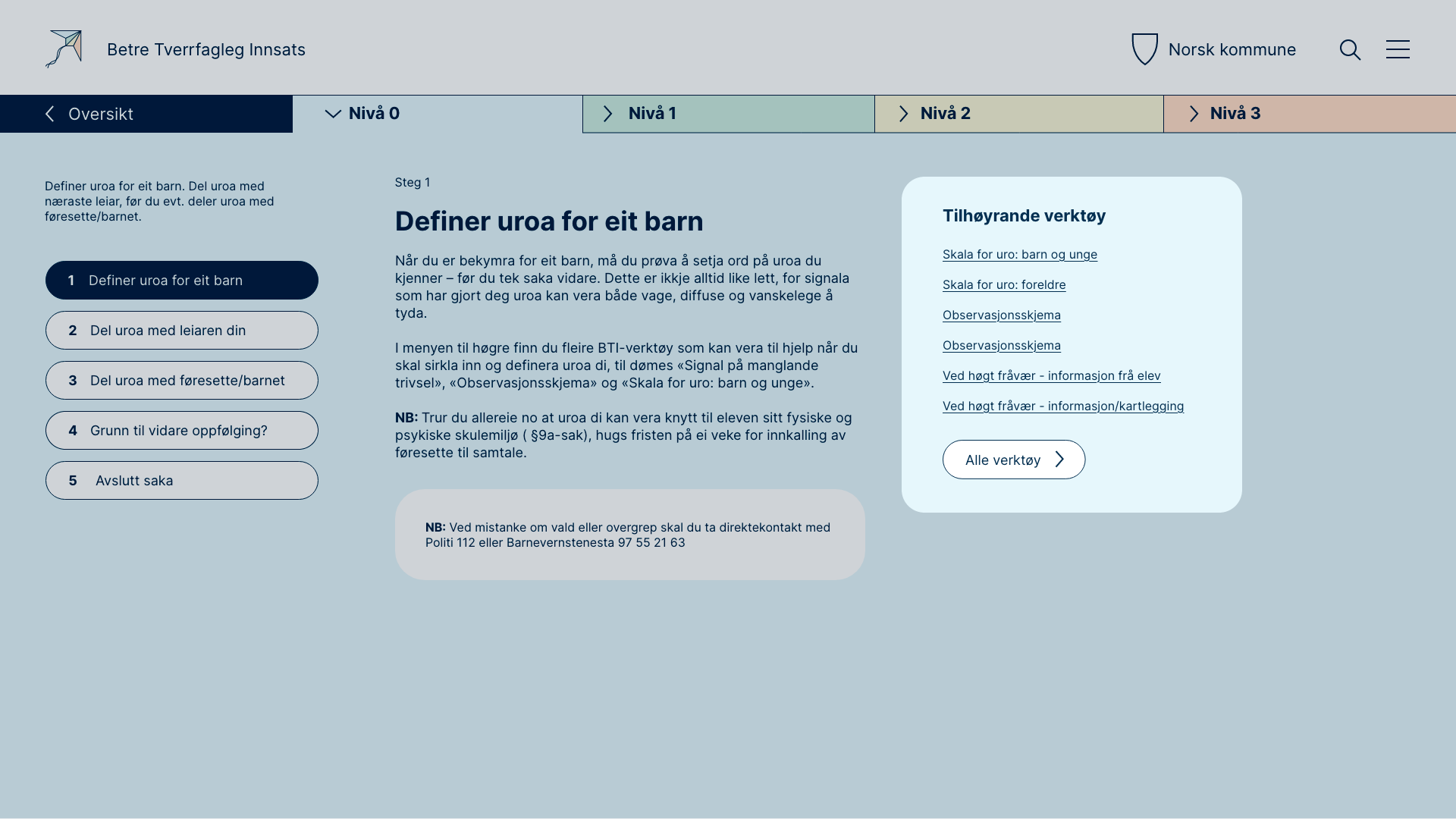Viewport: 1456px width, 819px height.
Task: Expand the Nivå 1 chevron
Action: tap(608, 114)
